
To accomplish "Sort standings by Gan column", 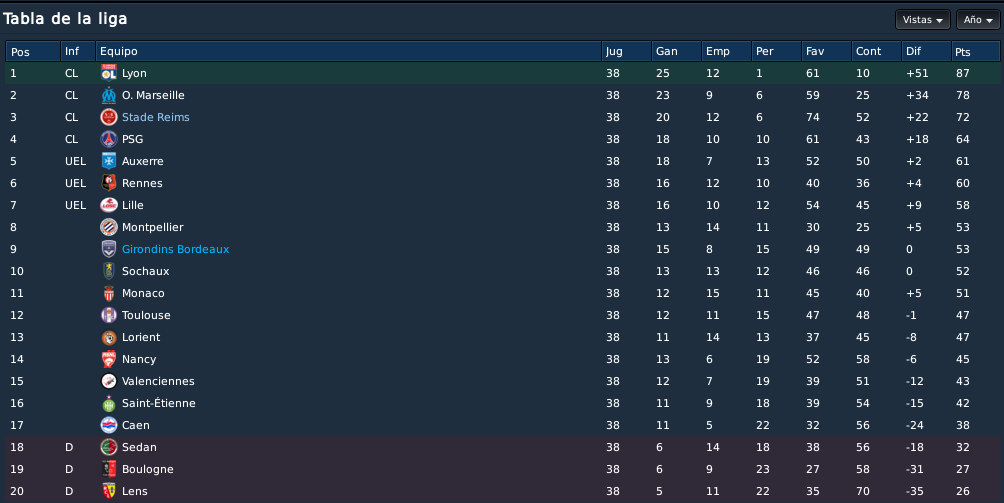I will coord(676,51).
